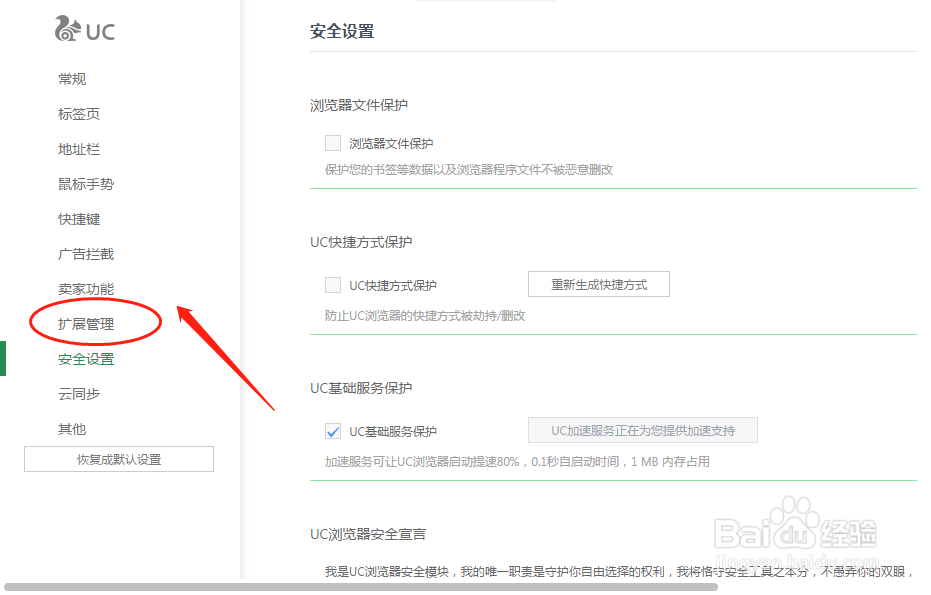The height and width of the screenshot is (595, 931).
Task: Uncheck the UC基础服务保护 checkbox
Action: point(333,431)
